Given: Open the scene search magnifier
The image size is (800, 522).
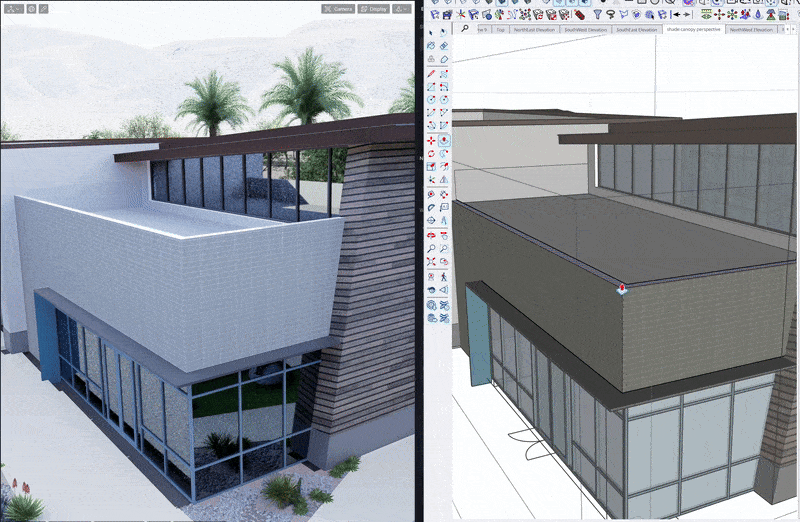Looking at the screenshot, I should (x=465, y=29).
